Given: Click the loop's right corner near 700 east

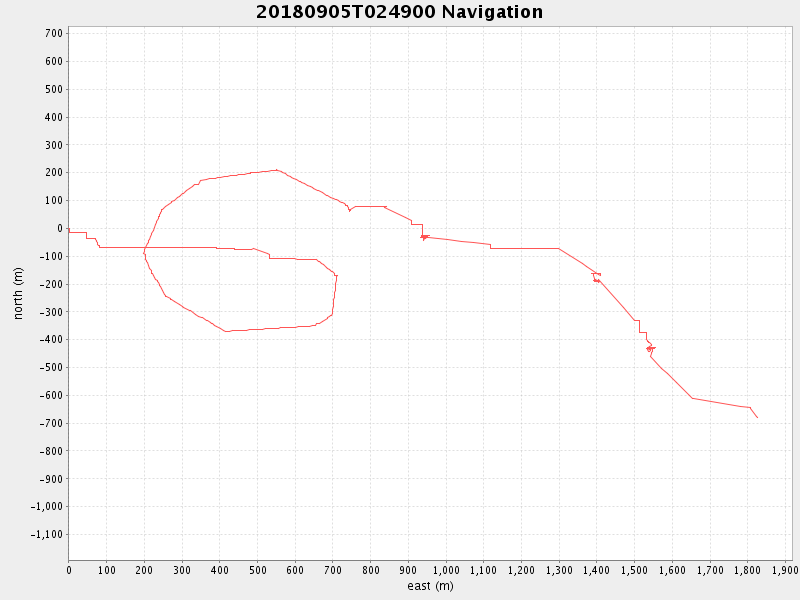Looking at the screenshot, I should pos(336,275).
